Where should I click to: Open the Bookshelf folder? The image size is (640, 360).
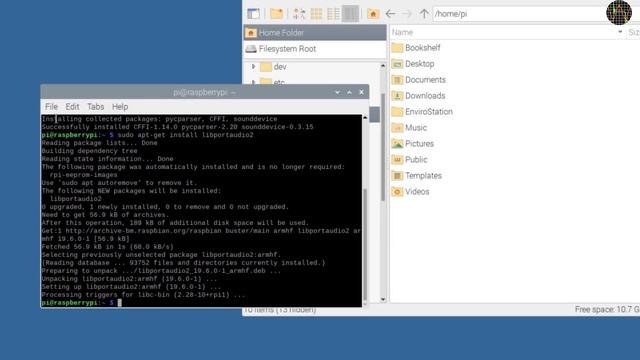coord(416,48)
